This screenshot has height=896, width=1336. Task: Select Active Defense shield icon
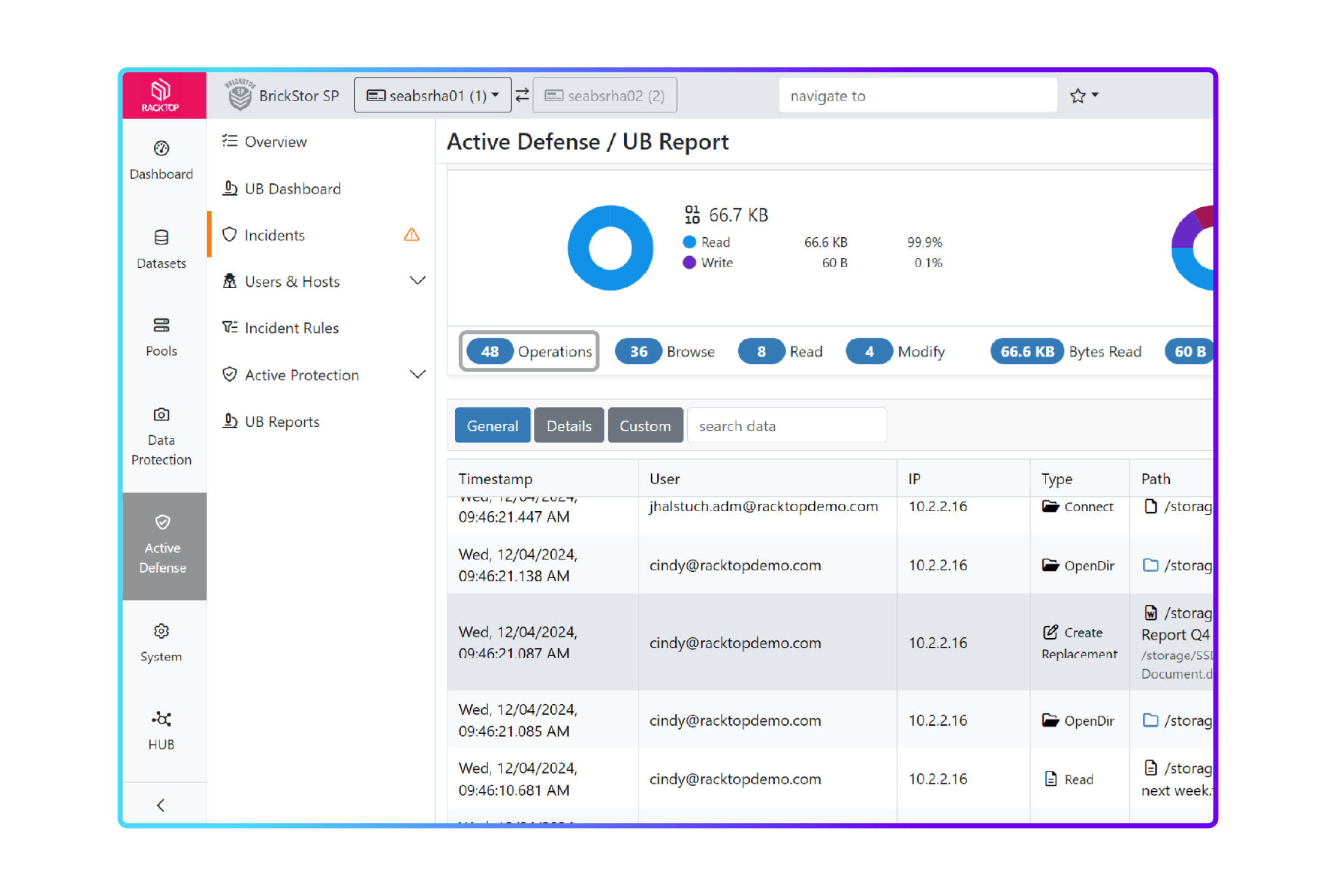tap(162, 522)
